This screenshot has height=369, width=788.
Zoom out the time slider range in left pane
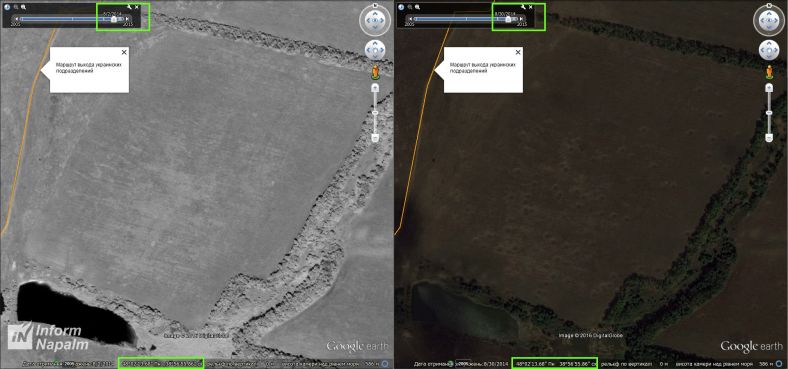[x=16, y=8]
